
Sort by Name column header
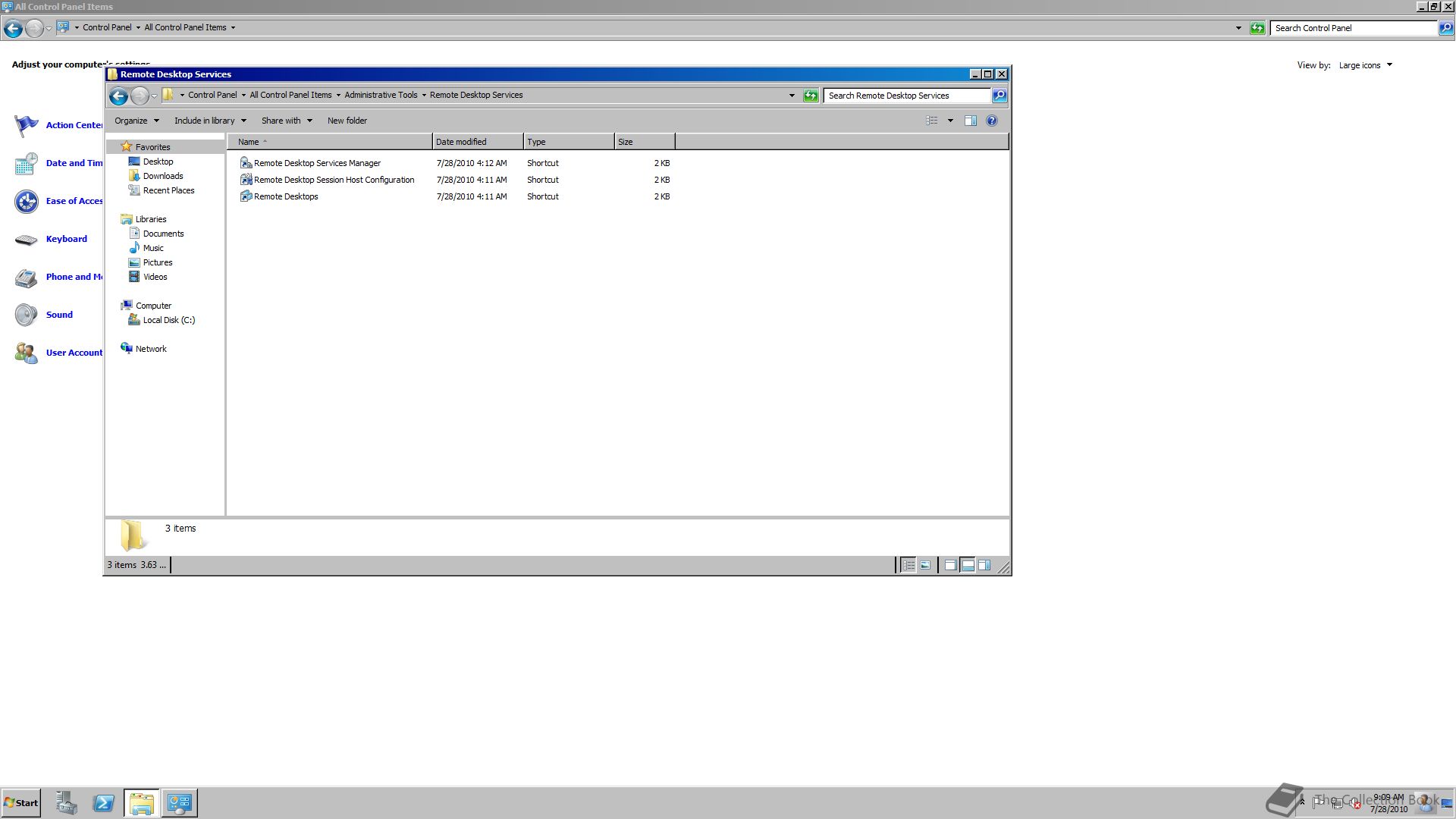coord(330,142)
